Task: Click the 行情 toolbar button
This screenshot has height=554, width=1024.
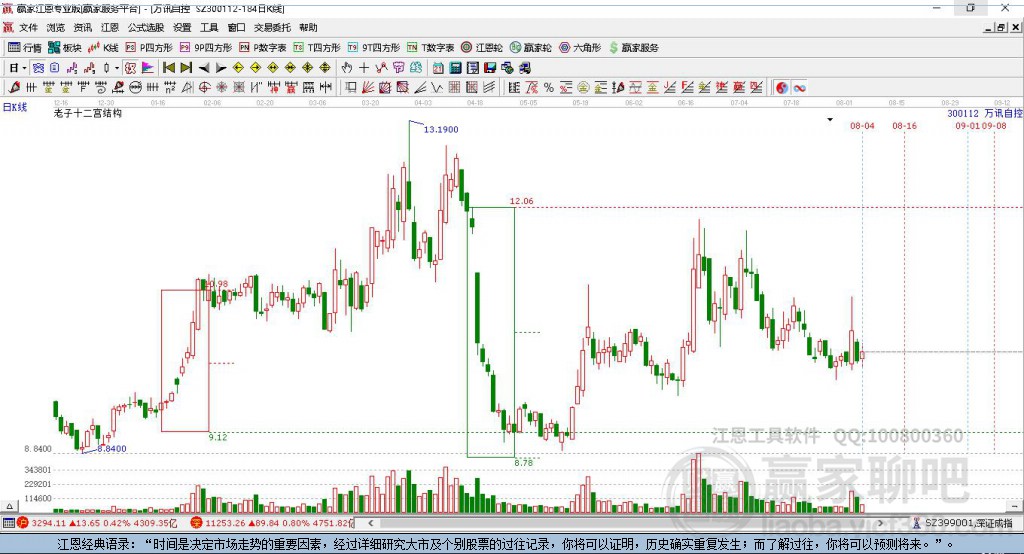Action: point(25,48)
